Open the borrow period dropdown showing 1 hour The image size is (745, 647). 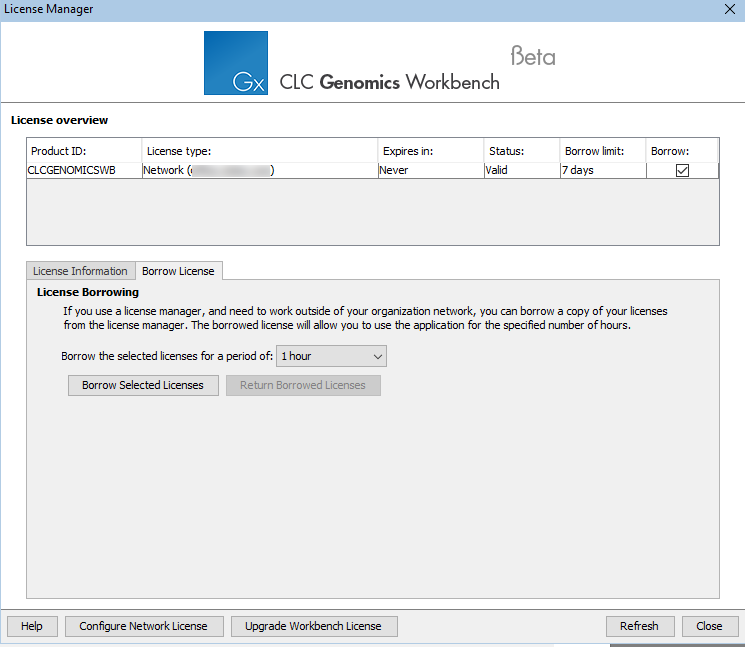[331, 356]
